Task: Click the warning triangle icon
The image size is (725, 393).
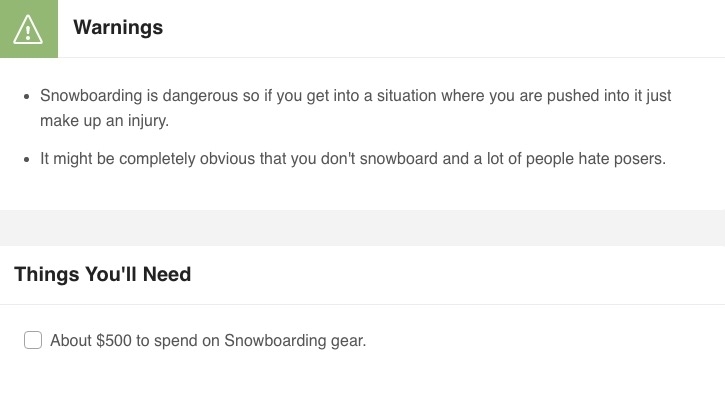Action: point(28,30)
